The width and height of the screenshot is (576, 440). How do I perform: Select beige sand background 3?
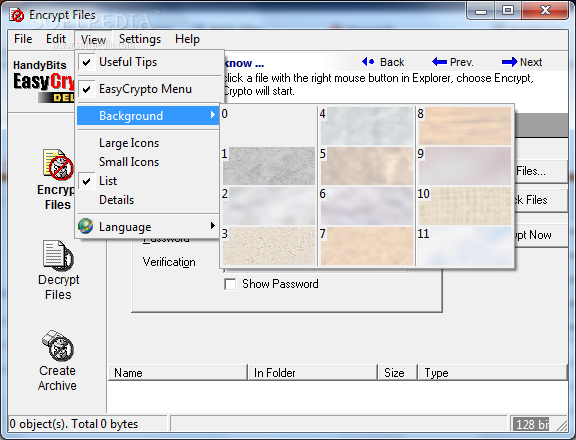269,246
